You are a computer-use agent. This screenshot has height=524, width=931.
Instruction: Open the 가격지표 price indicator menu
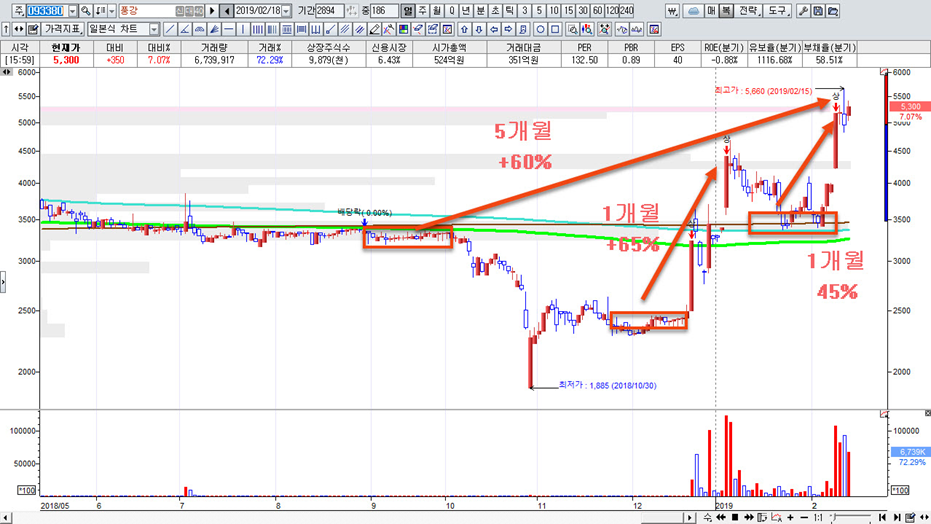click(62, 28)
